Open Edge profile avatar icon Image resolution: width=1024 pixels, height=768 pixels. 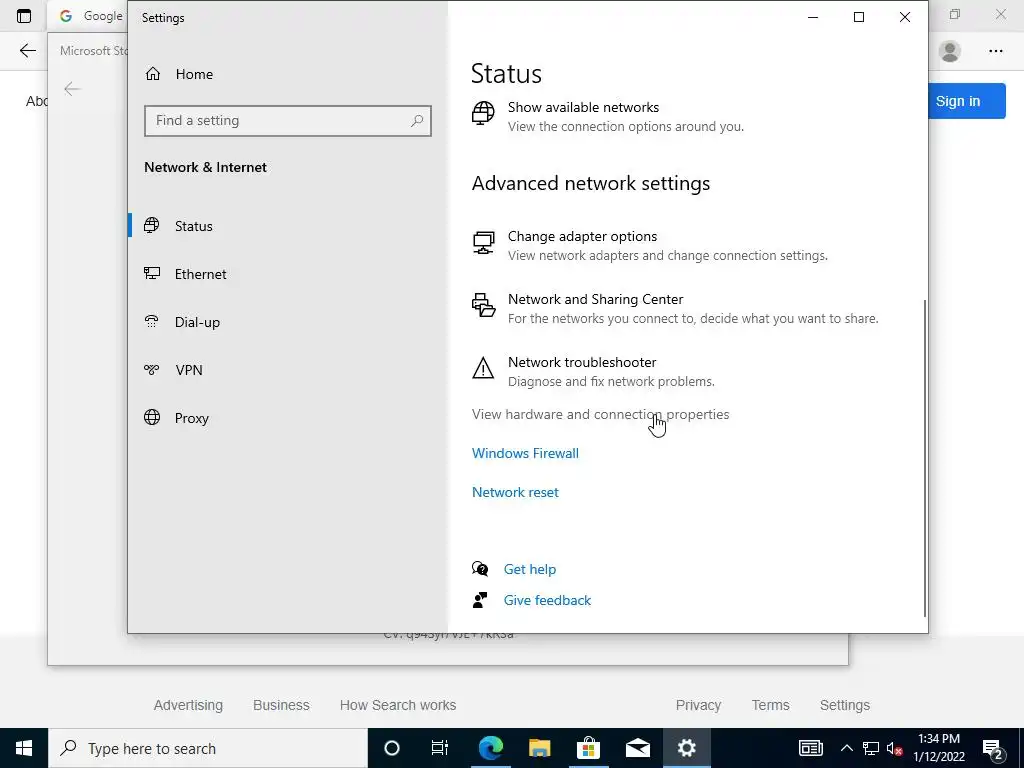coord(950,51)
